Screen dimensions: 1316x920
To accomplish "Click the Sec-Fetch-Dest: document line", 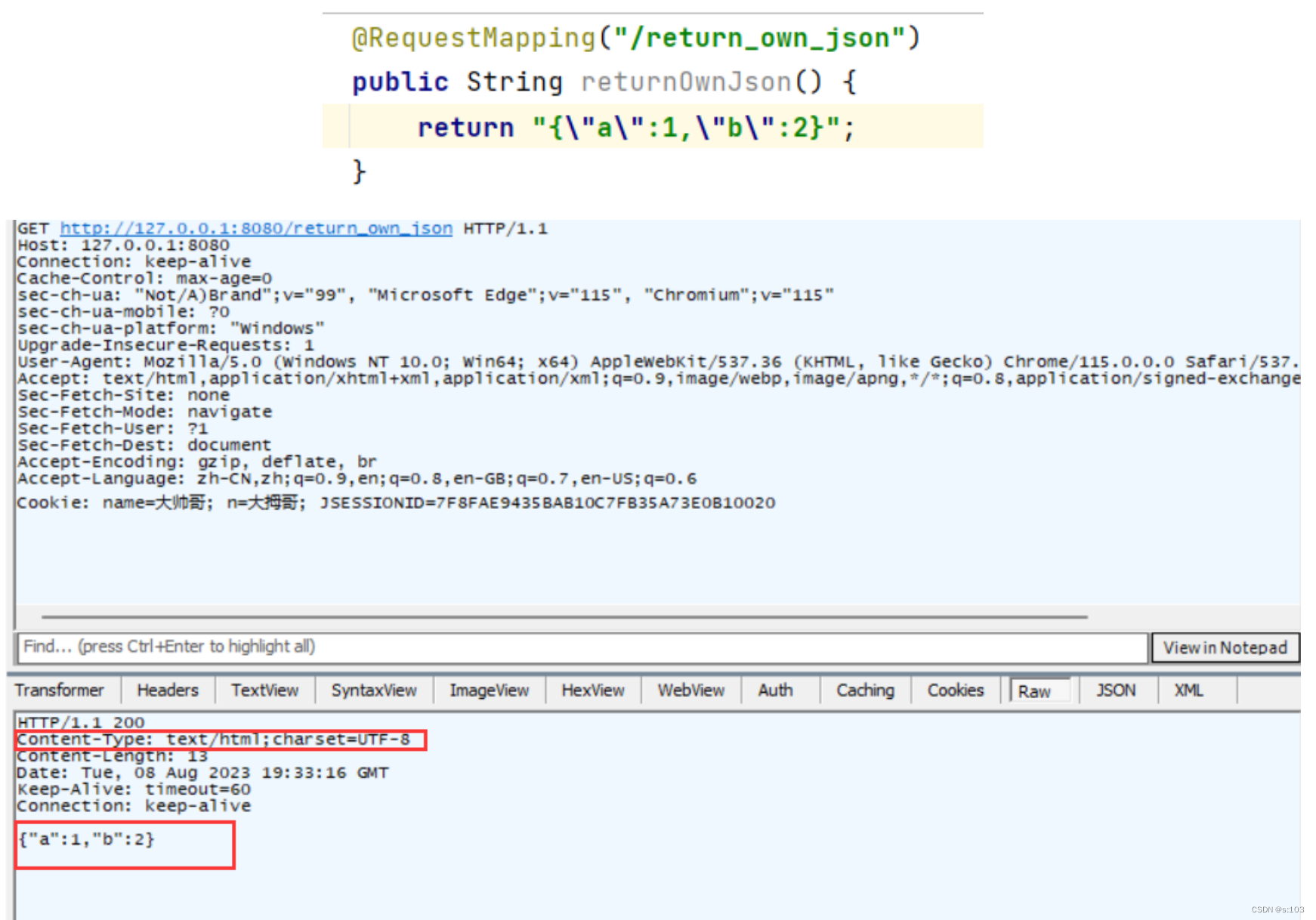I will pyautogui.click(x=144, y=444).
